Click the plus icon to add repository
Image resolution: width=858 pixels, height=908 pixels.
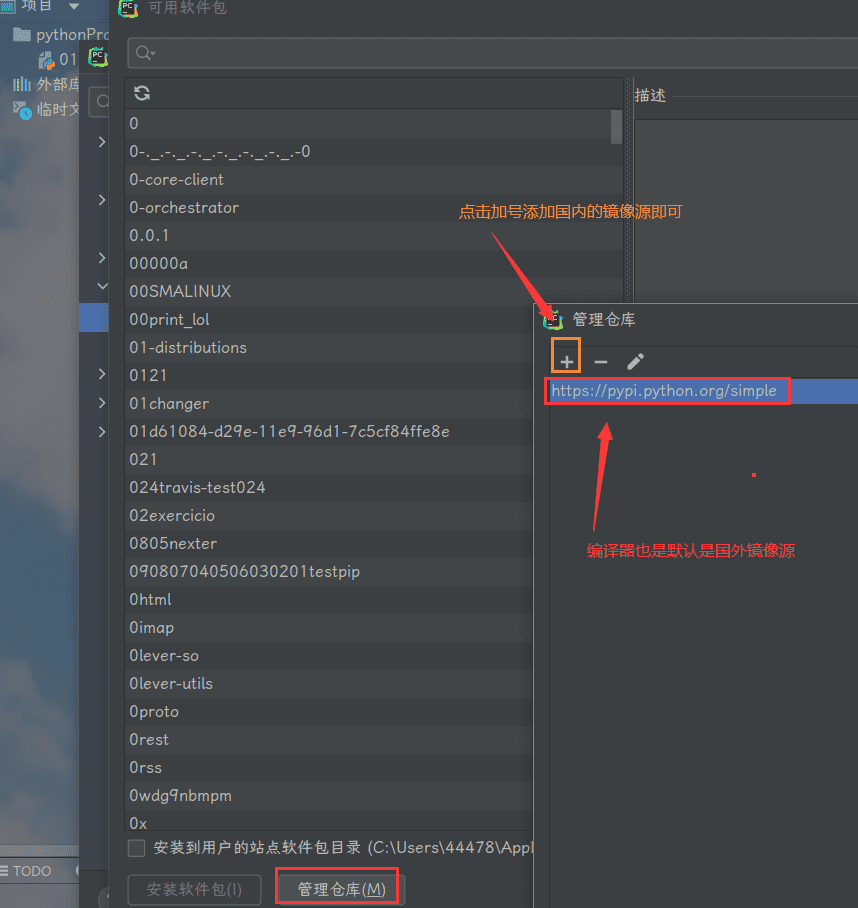567,361
